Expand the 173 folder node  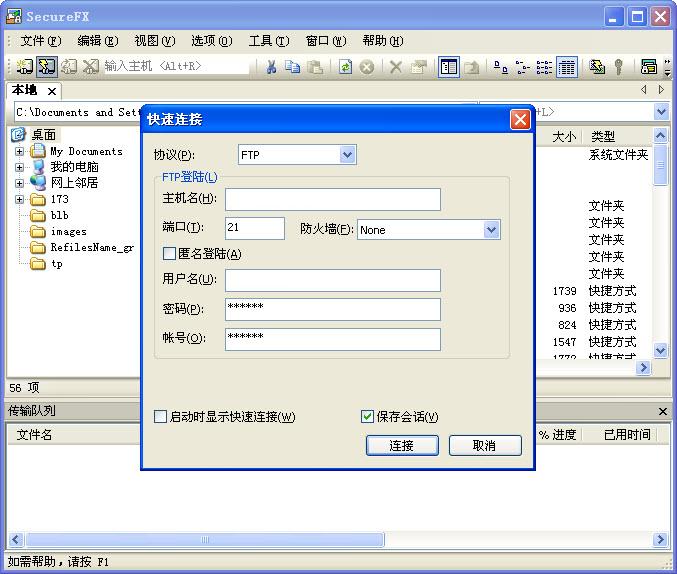(x=19, y=200)
